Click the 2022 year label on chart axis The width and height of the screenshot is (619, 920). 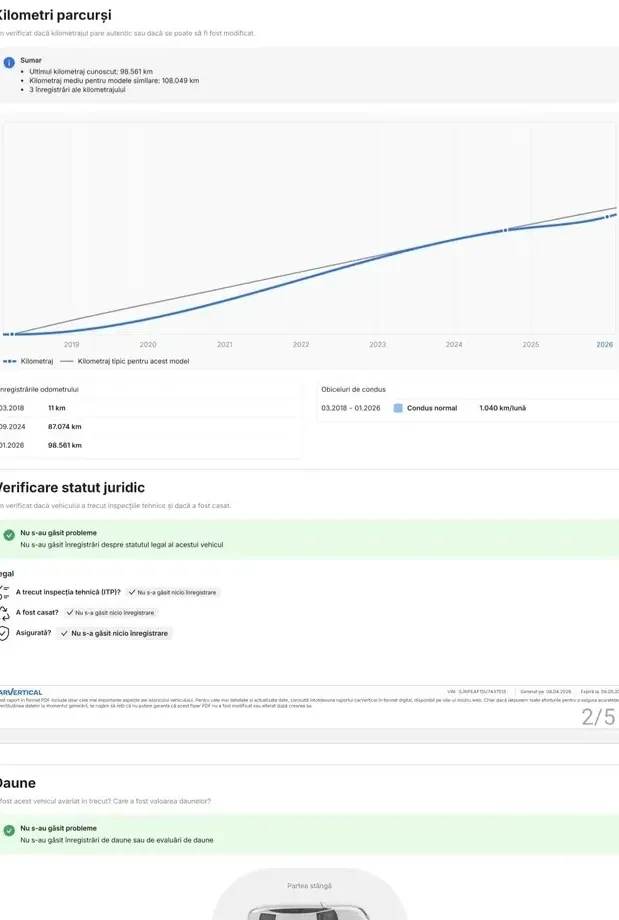(x=301, y=344)
